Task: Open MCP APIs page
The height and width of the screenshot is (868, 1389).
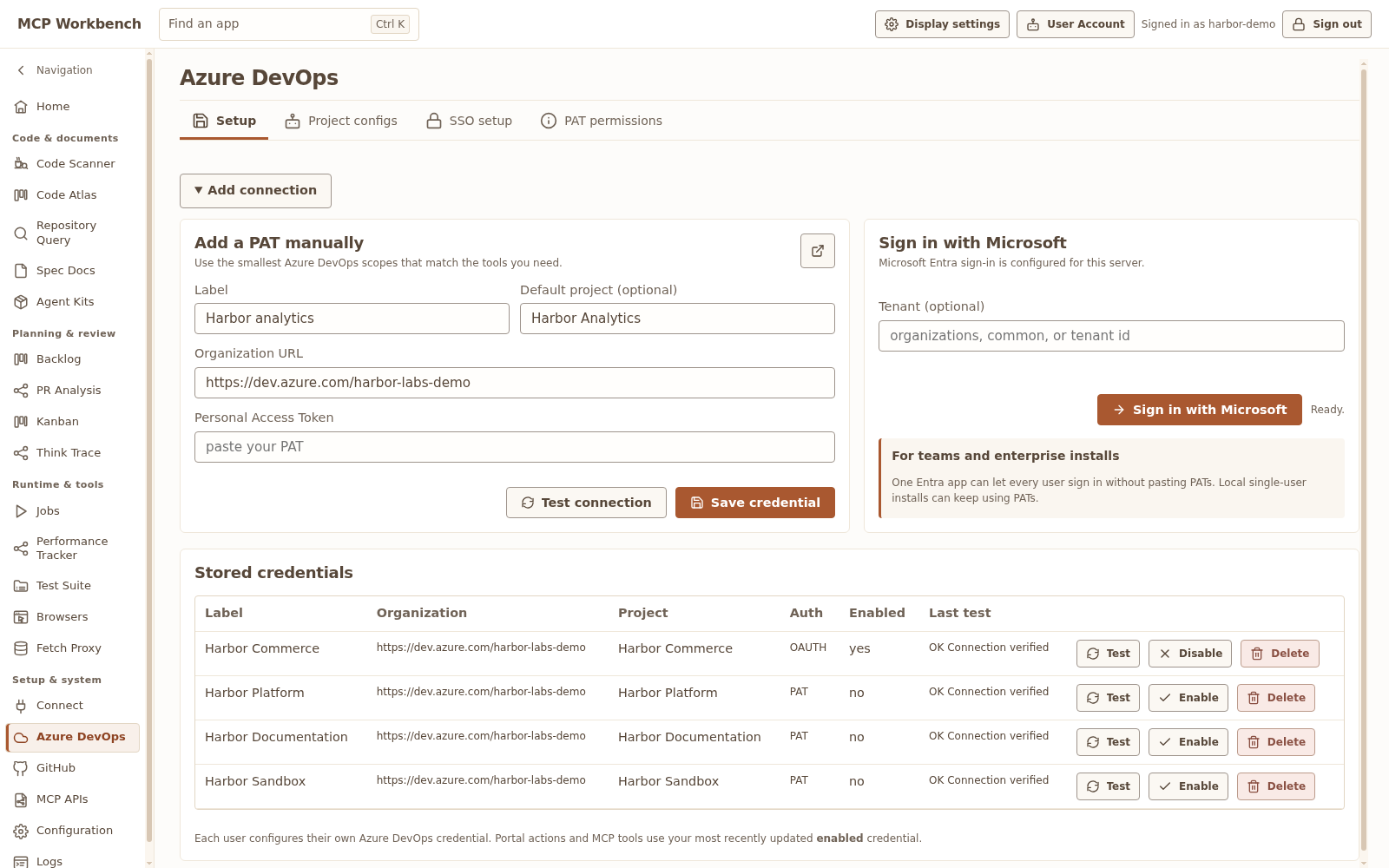Action: (x=73, y=799)
